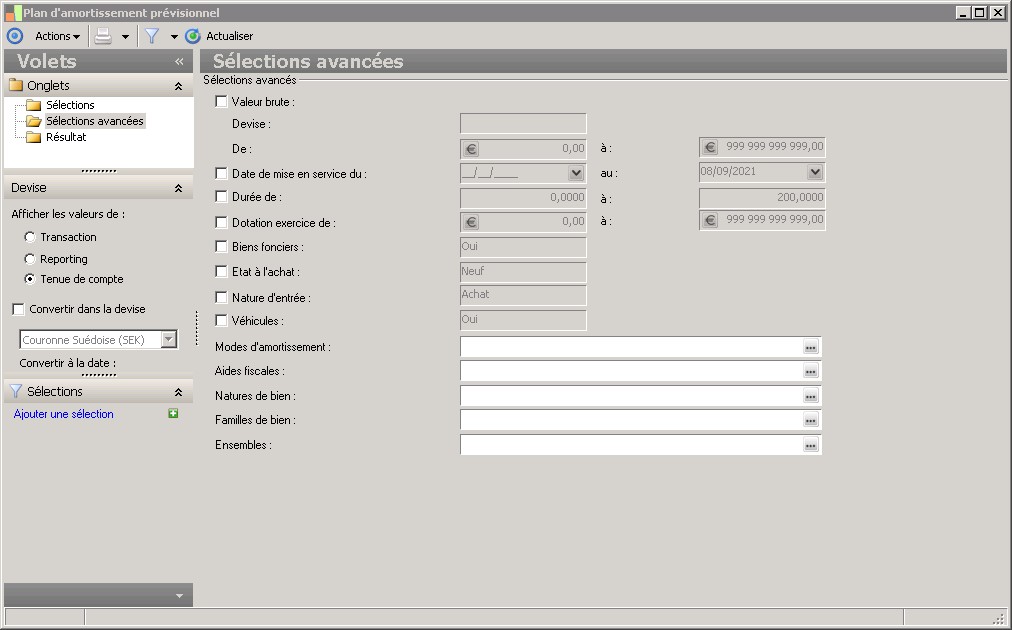Click the Onglets folder icon in the panel header
This screenshot has width=1012, height=630.
coord(16,85)
